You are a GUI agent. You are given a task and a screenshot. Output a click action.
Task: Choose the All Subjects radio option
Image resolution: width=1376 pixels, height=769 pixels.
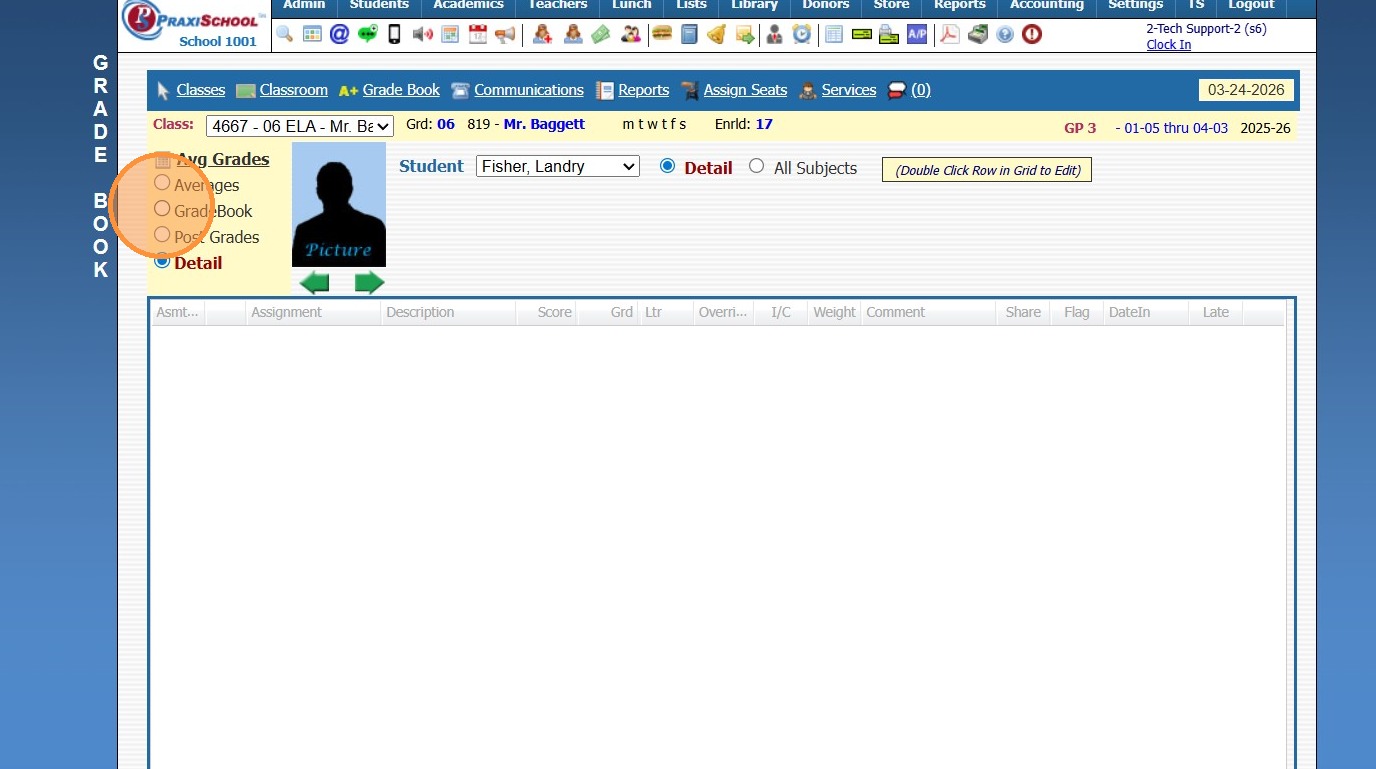[756, 166]
